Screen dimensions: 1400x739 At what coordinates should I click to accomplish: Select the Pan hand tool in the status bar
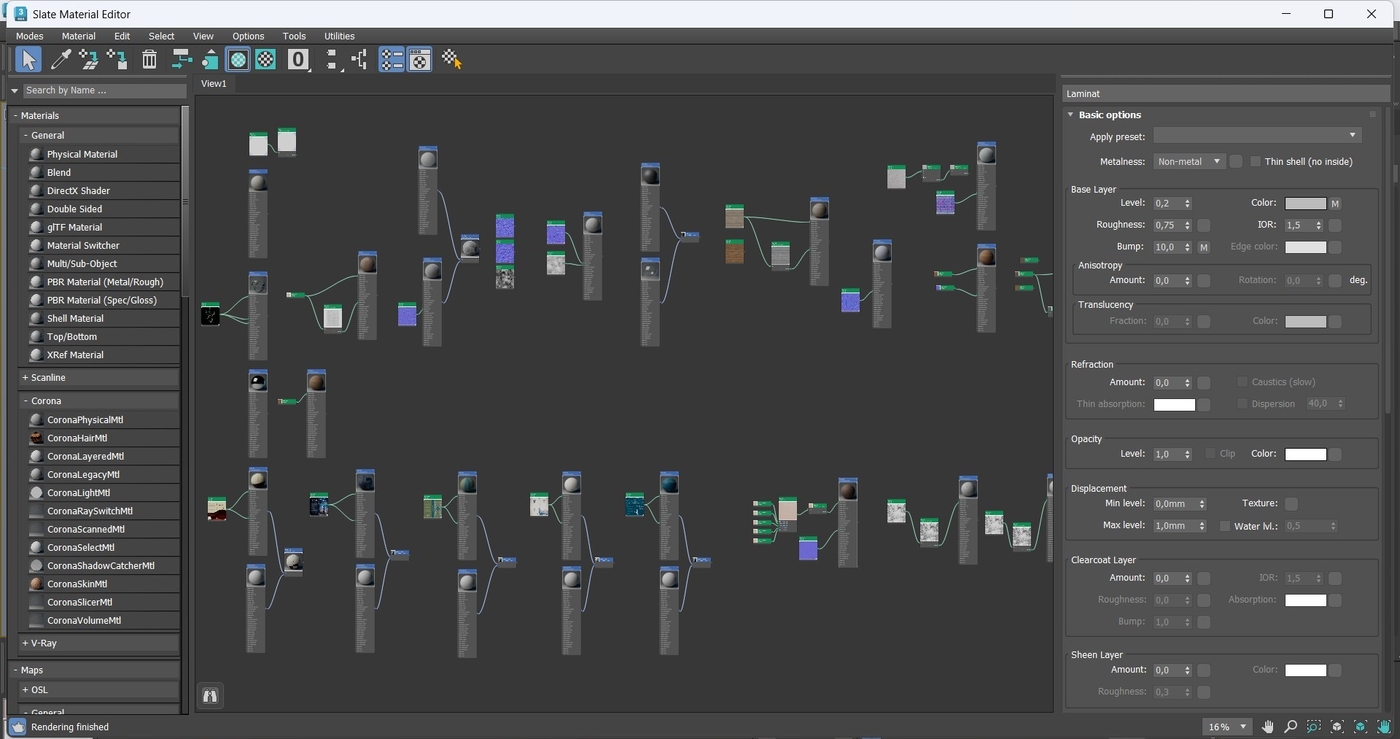click(x=1268, y=727)
